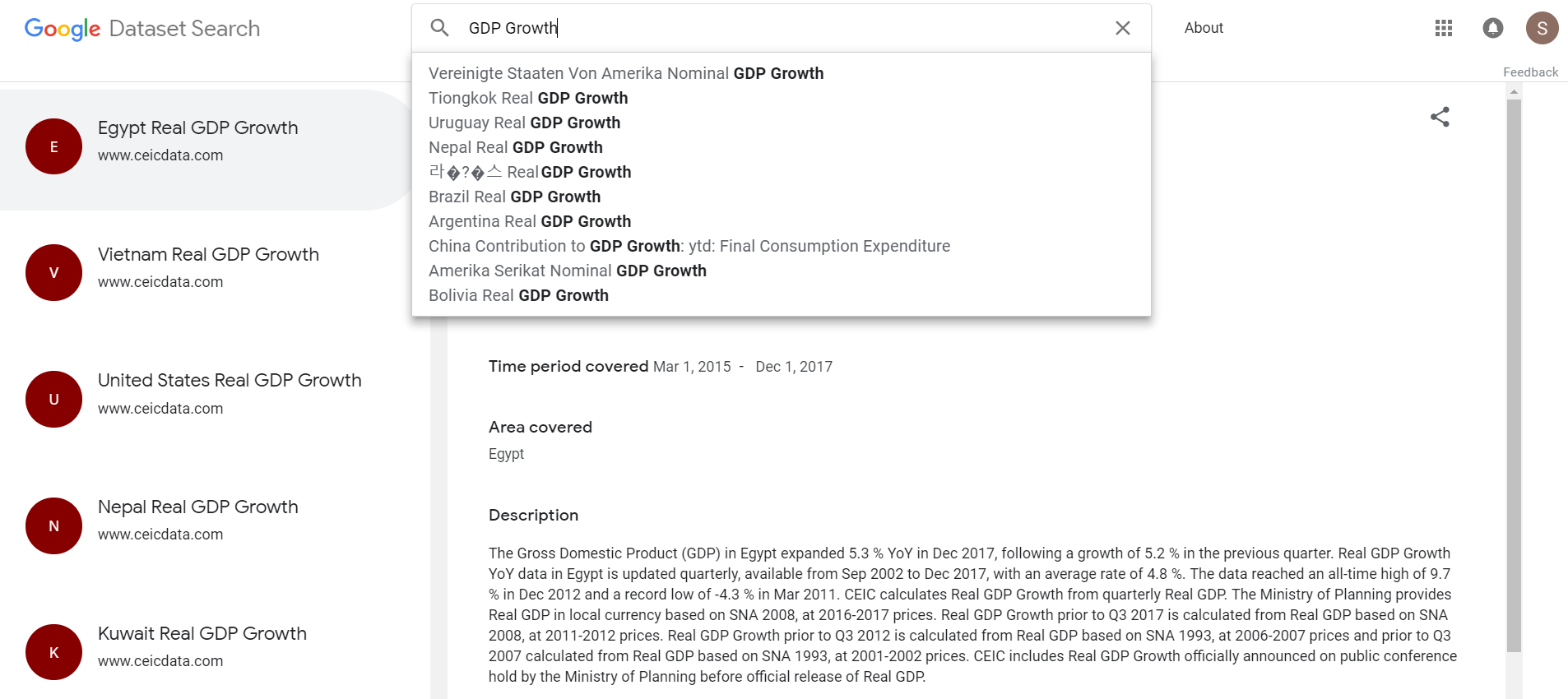Viewport: 1568px width, 699px height.
Task: Choose the Brazil Real GDP Growth suggestion
Action: click(x=514, y=197)
